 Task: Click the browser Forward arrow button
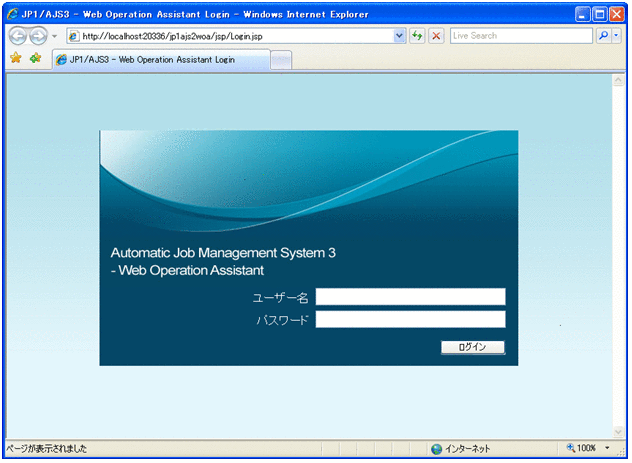[38, 36]
